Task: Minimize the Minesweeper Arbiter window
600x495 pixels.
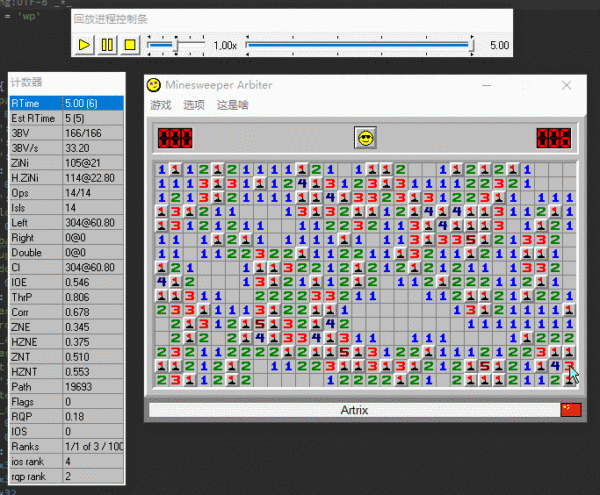Action: pos(486,85)
